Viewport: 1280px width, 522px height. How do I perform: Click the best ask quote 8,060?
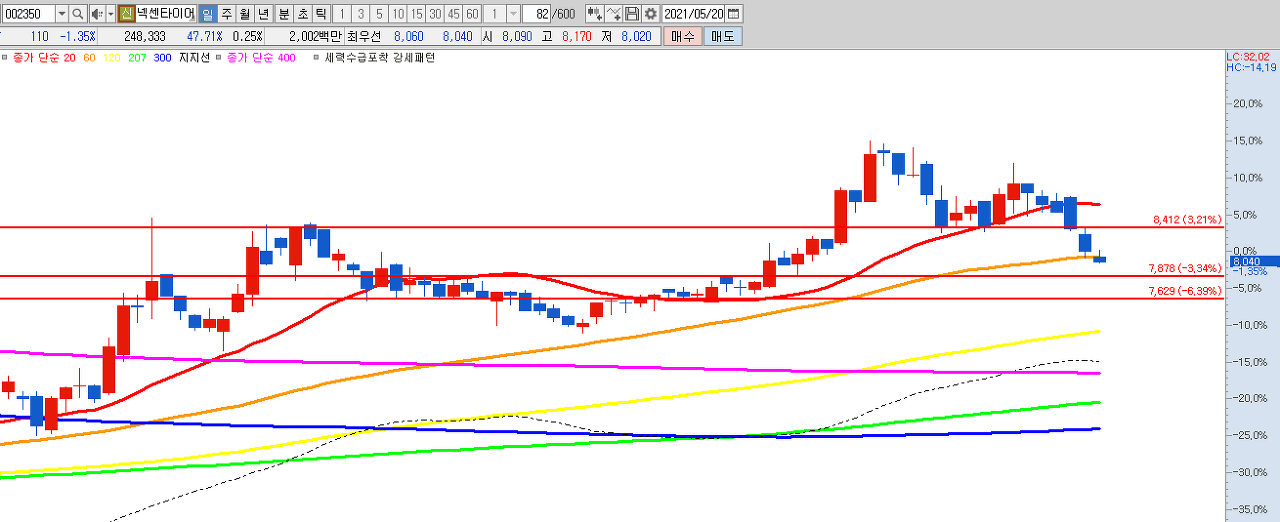pos(409,36)
